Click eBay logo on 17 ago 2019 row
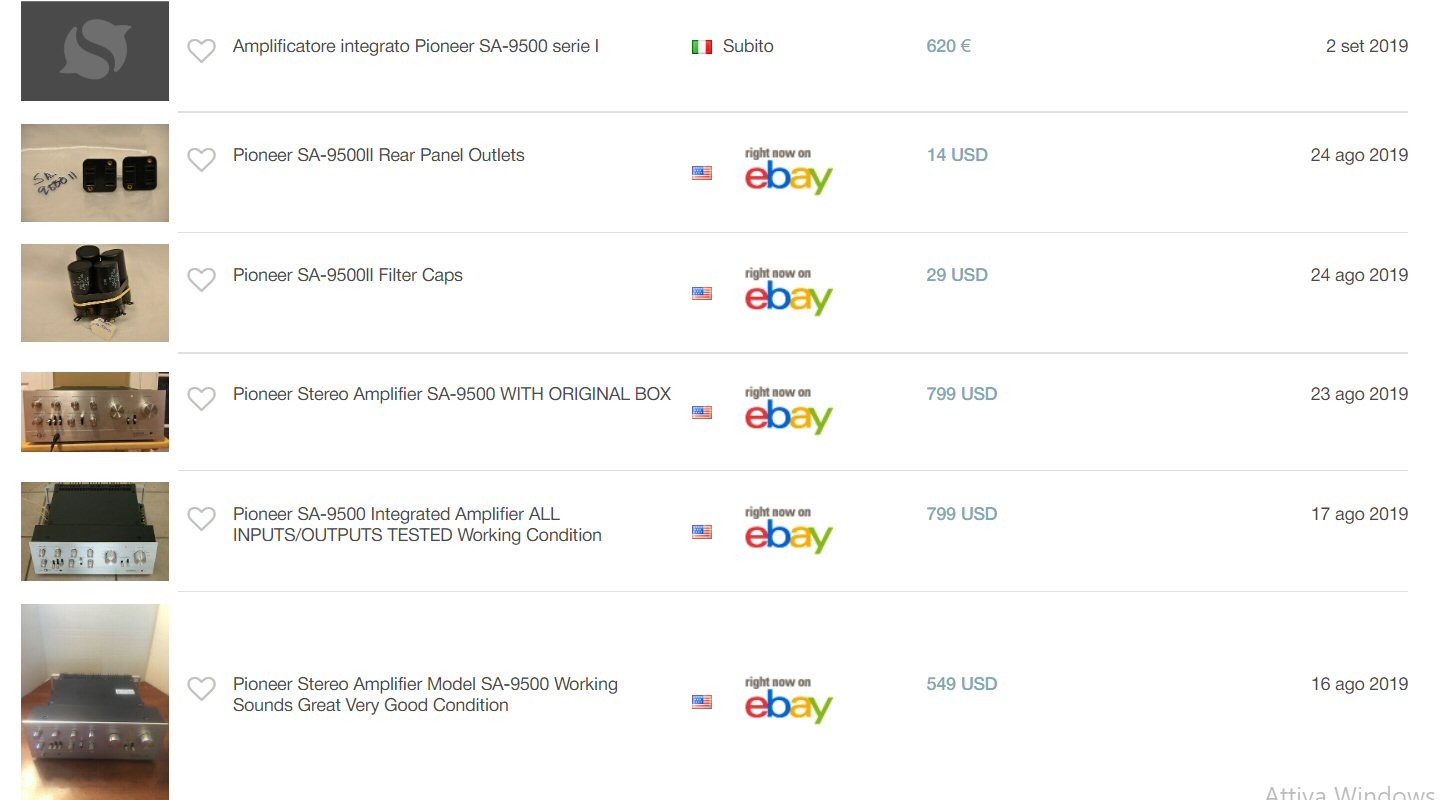 tap(788, 531)
